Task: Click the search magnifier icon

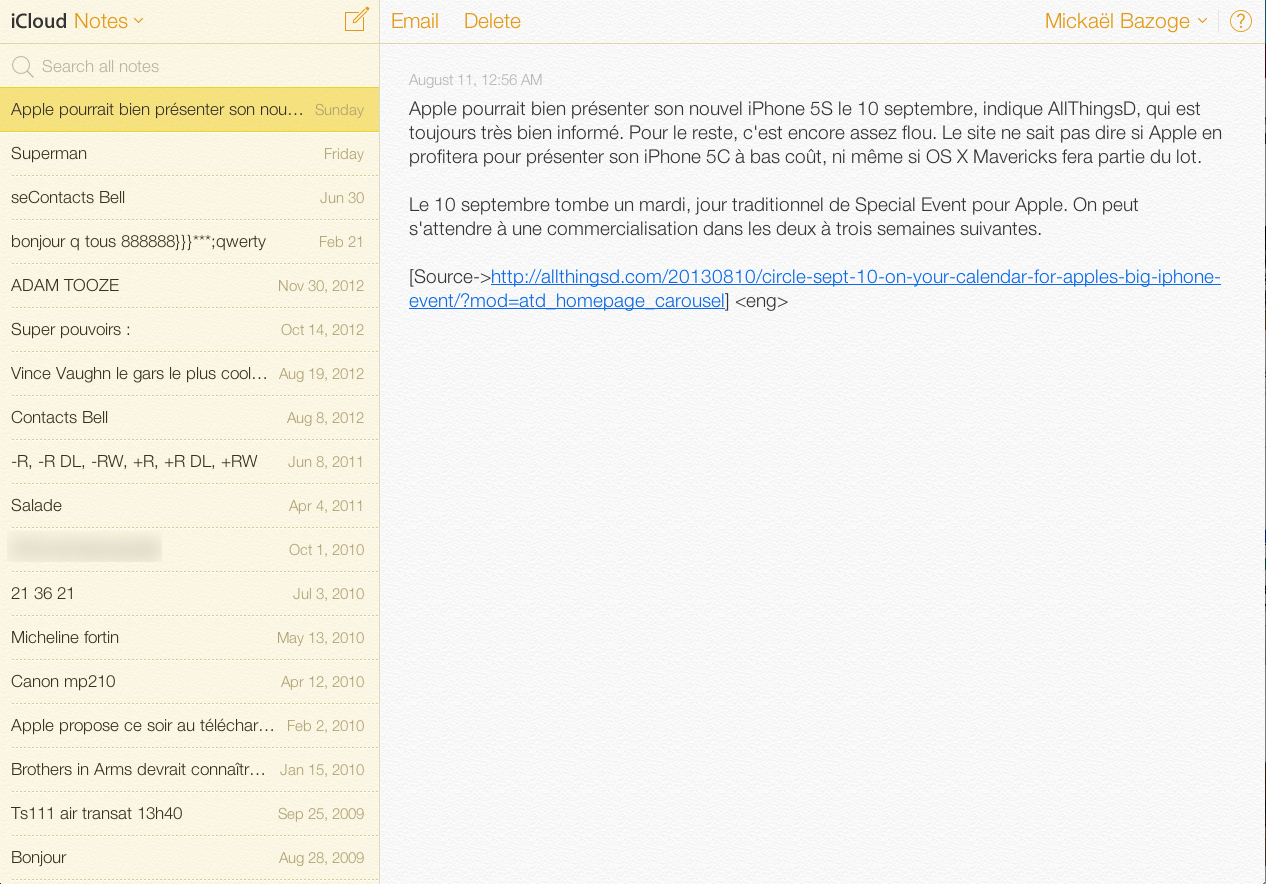Action: pos(22,67)
